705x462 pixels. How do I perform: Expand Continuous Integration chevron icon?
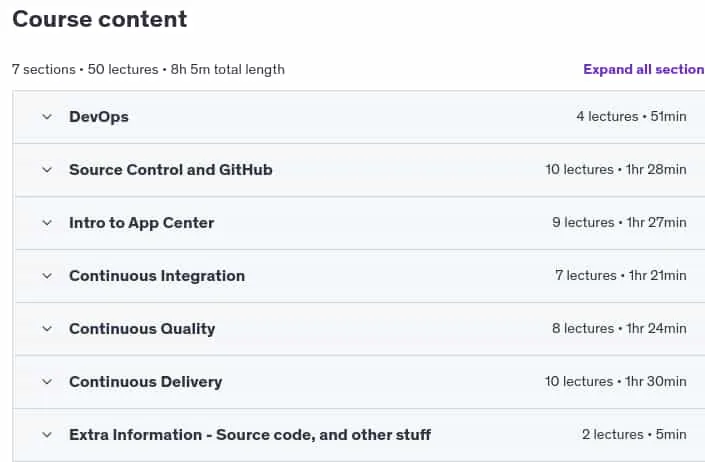[x=47, y=276]
